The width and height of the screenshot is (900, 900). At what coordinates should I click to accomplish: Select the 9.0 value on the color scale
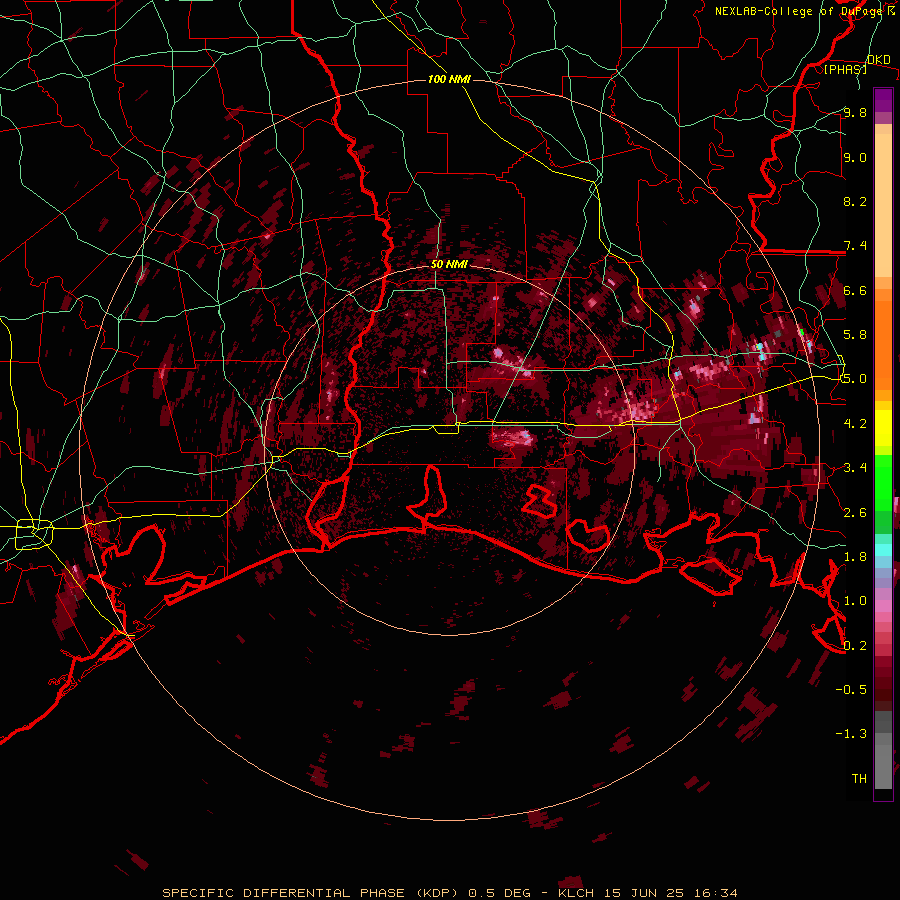pos(855,157)
